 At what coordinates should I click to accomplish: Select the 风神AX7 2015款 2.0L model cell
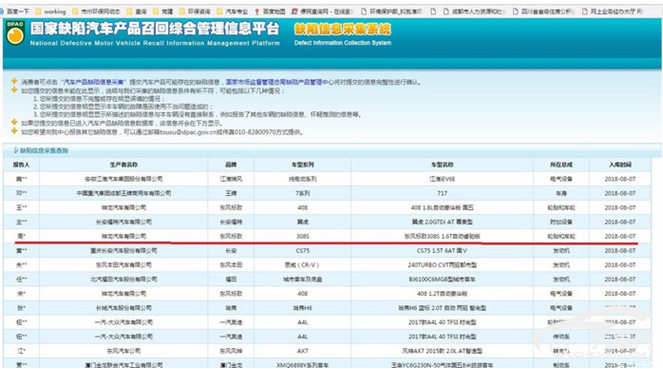pos(442,351)
